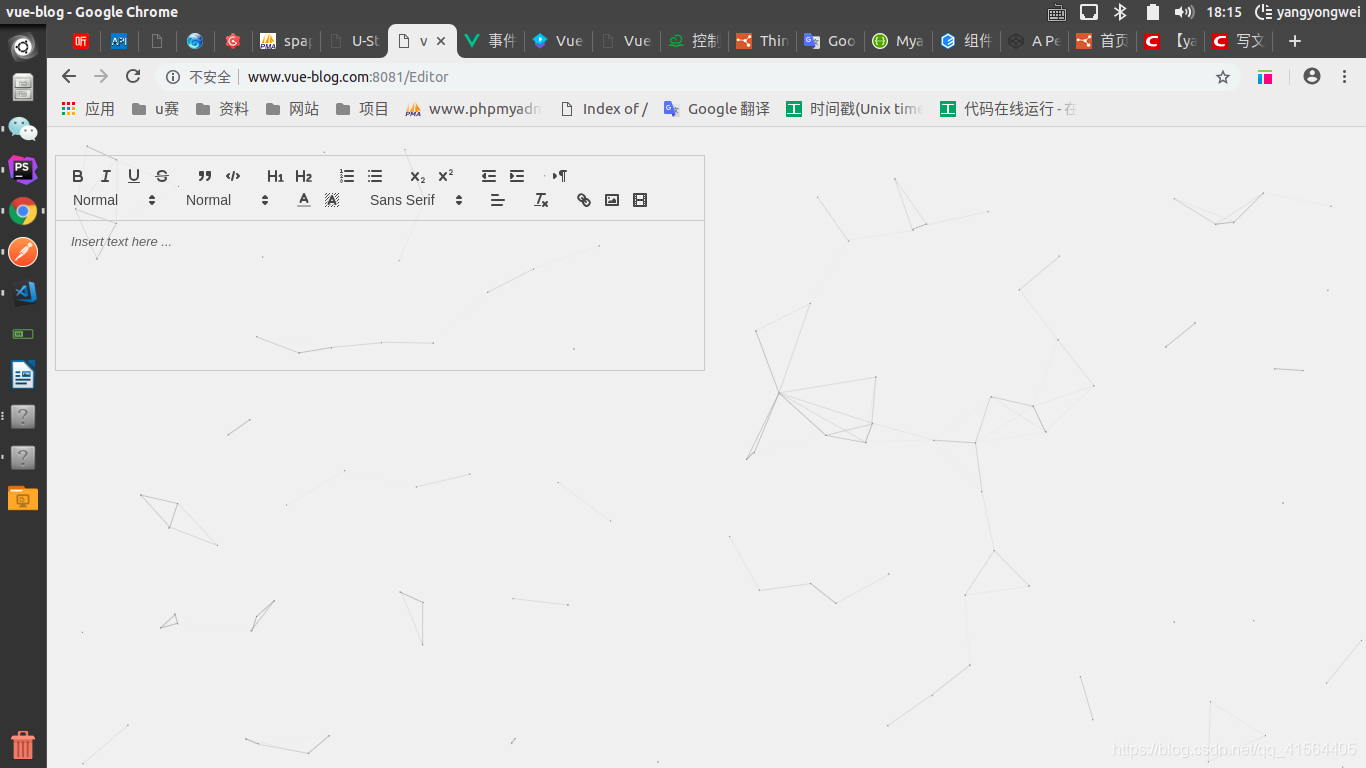Switch to the 控制 tab
Viewport: 1366px width, 768px height.
point(694,41)
